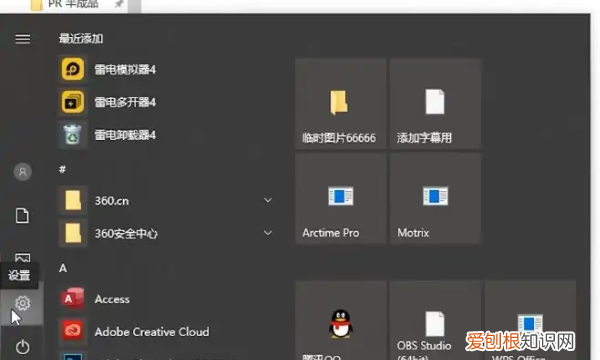This screenshot has width=600, height=360.
Task: Launch WPS Office tile
Action: coord(530,321)
